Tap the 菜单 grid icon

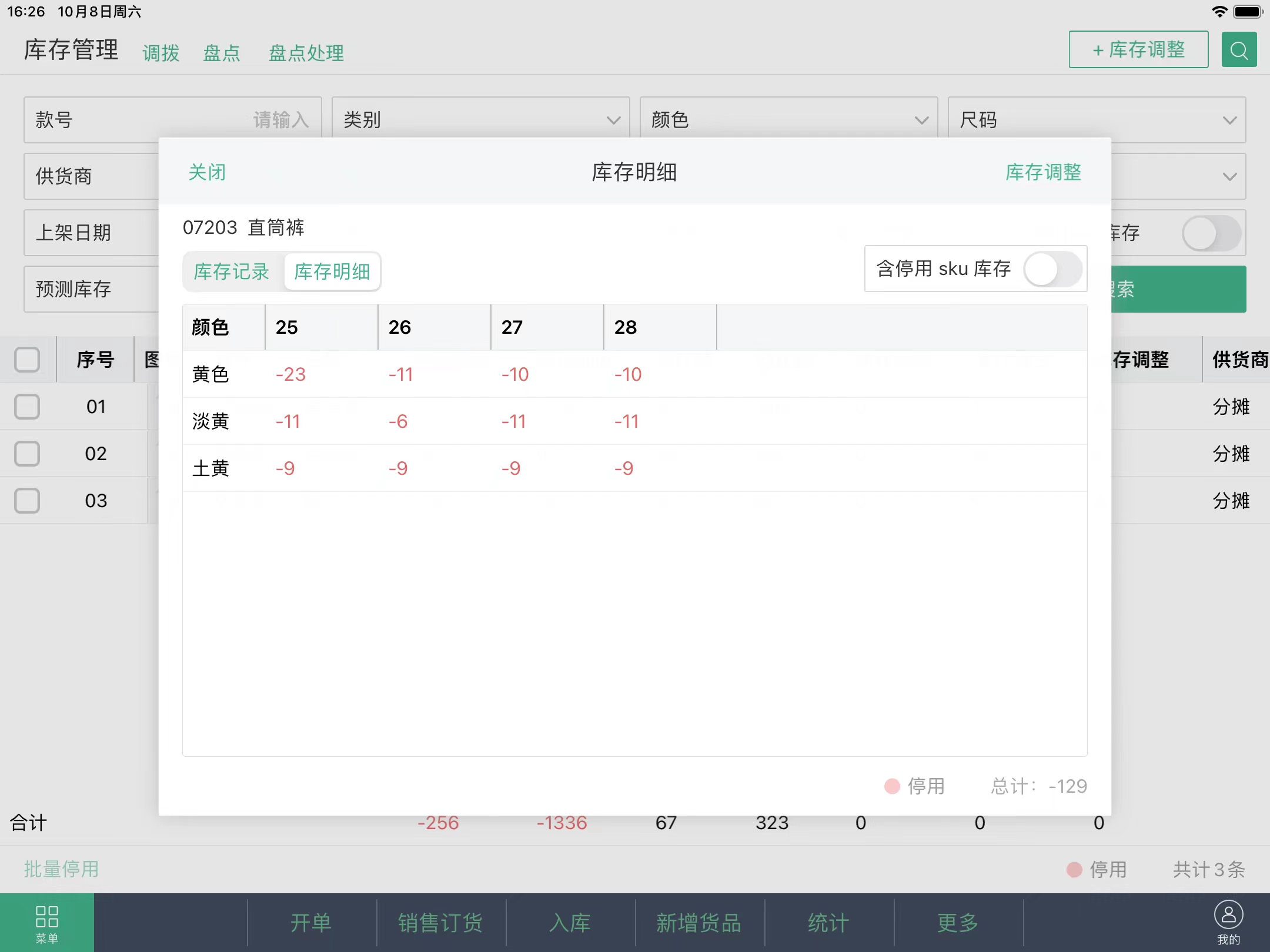point(47,923)
